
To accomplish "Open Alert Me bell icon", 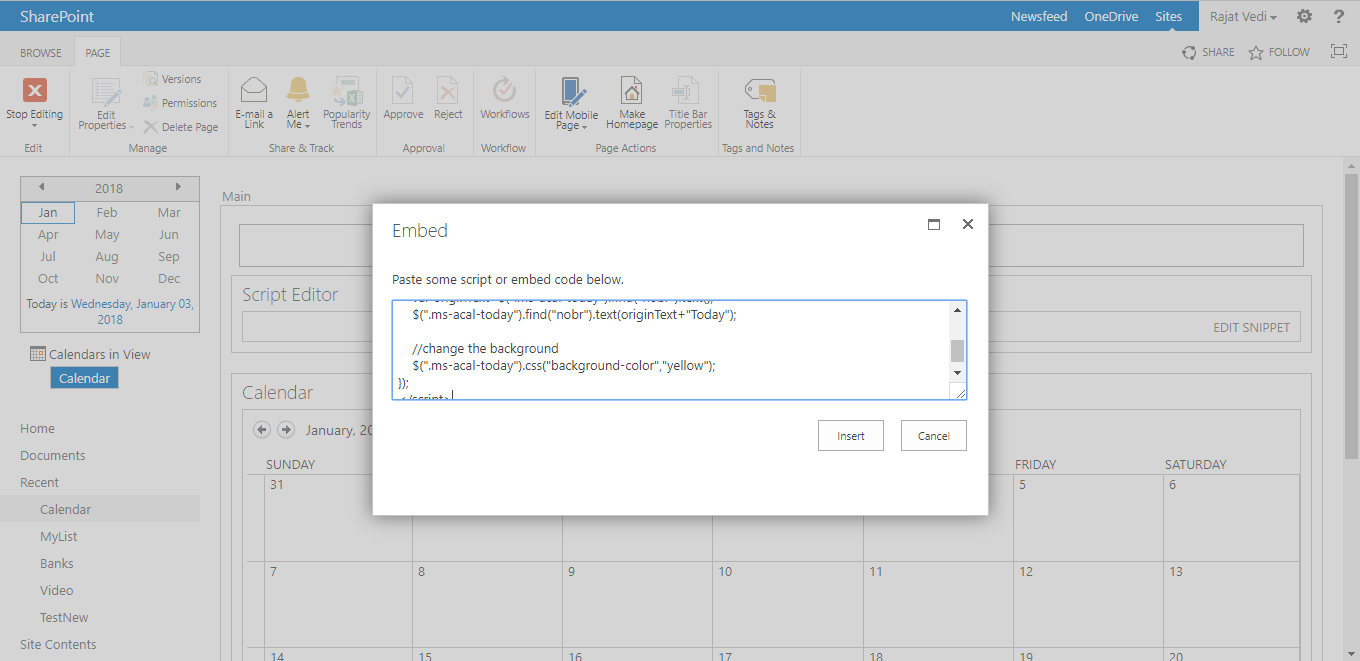I will tap(298, 90).
